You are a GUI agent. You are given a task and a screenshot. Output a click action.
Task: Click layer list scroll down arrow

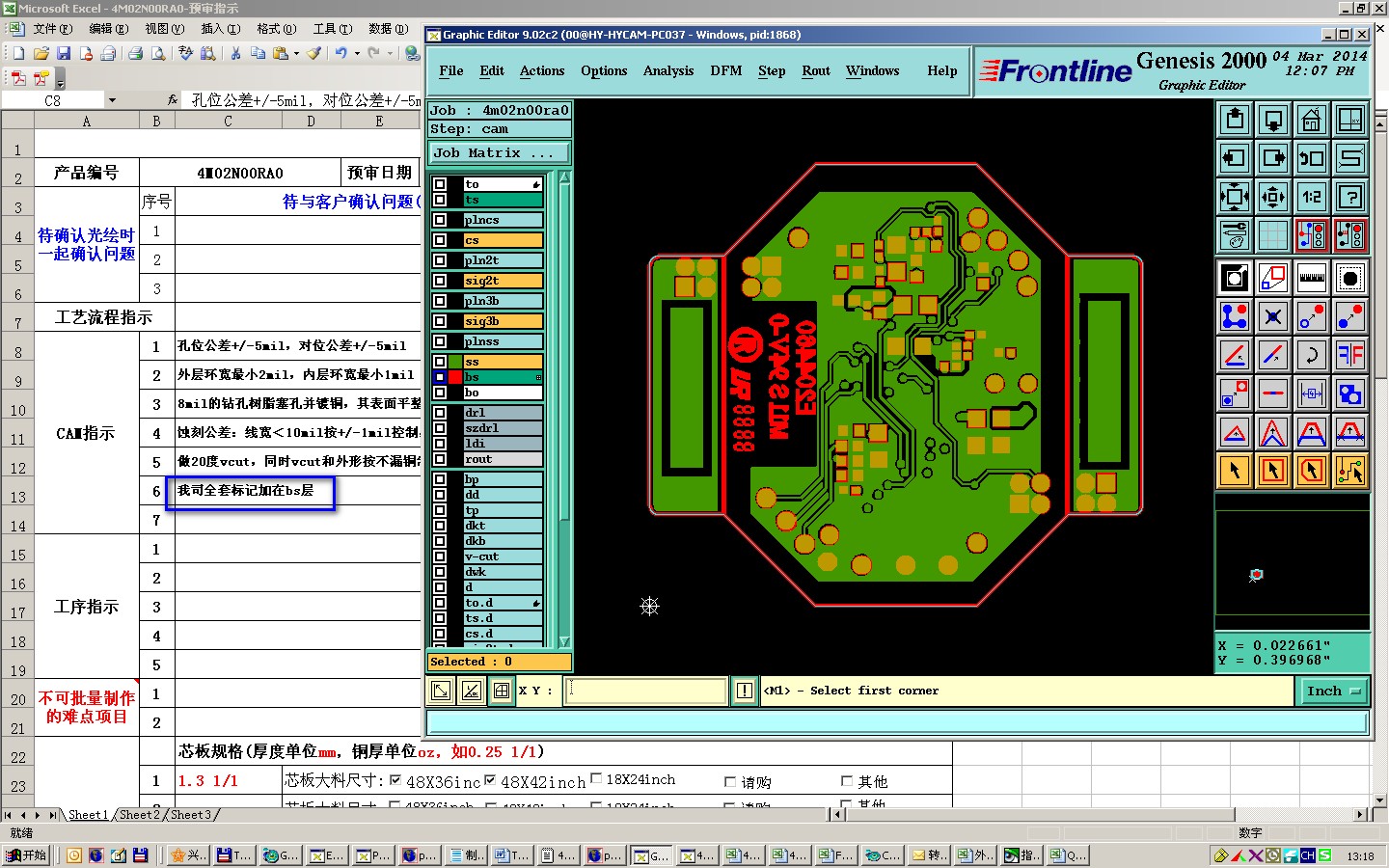pos(565,641)
